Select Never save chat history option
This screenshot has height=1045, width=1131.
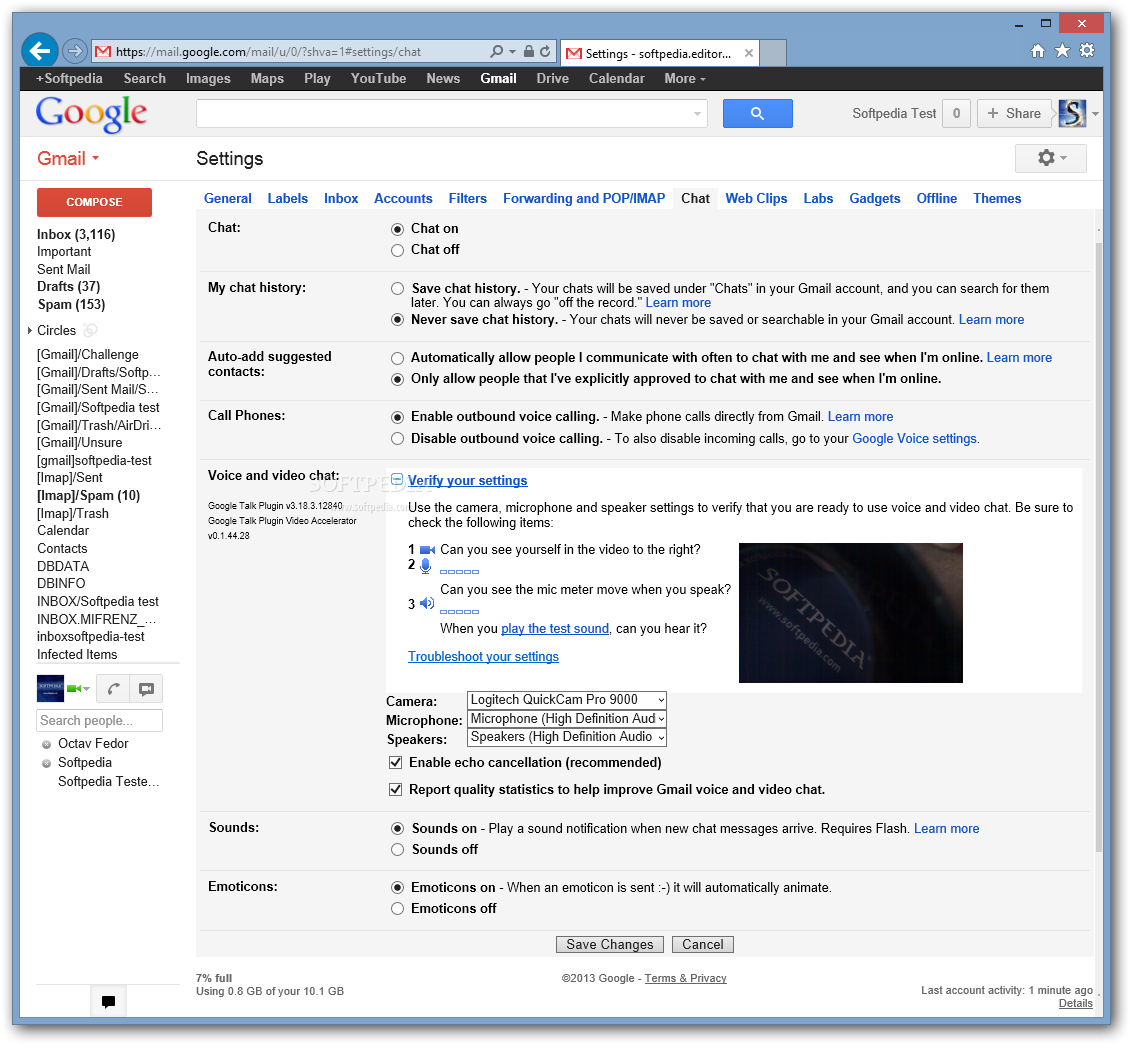coord(397,319)
